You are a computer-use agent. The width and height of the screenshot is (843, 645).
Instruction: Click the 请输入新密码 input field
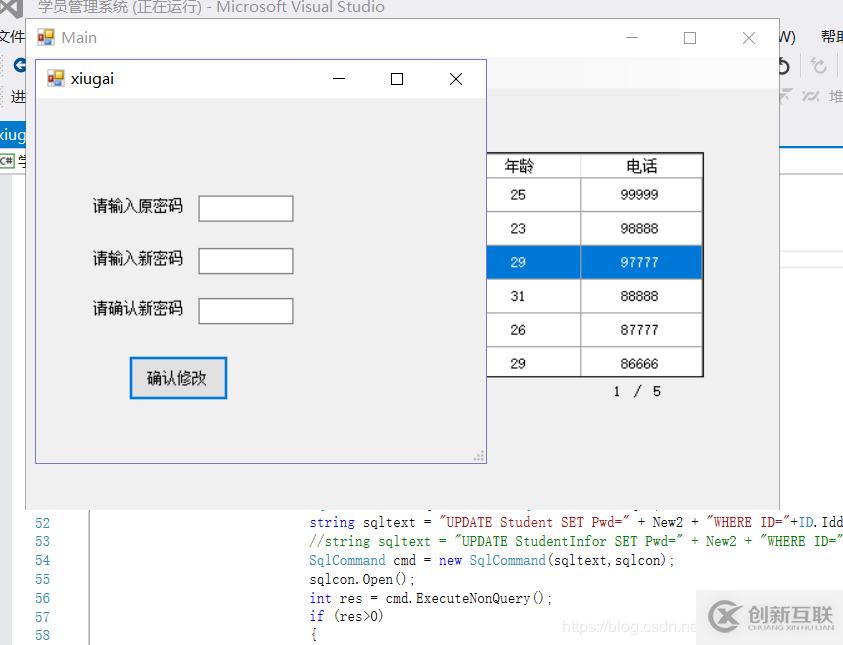pos(244,260)
